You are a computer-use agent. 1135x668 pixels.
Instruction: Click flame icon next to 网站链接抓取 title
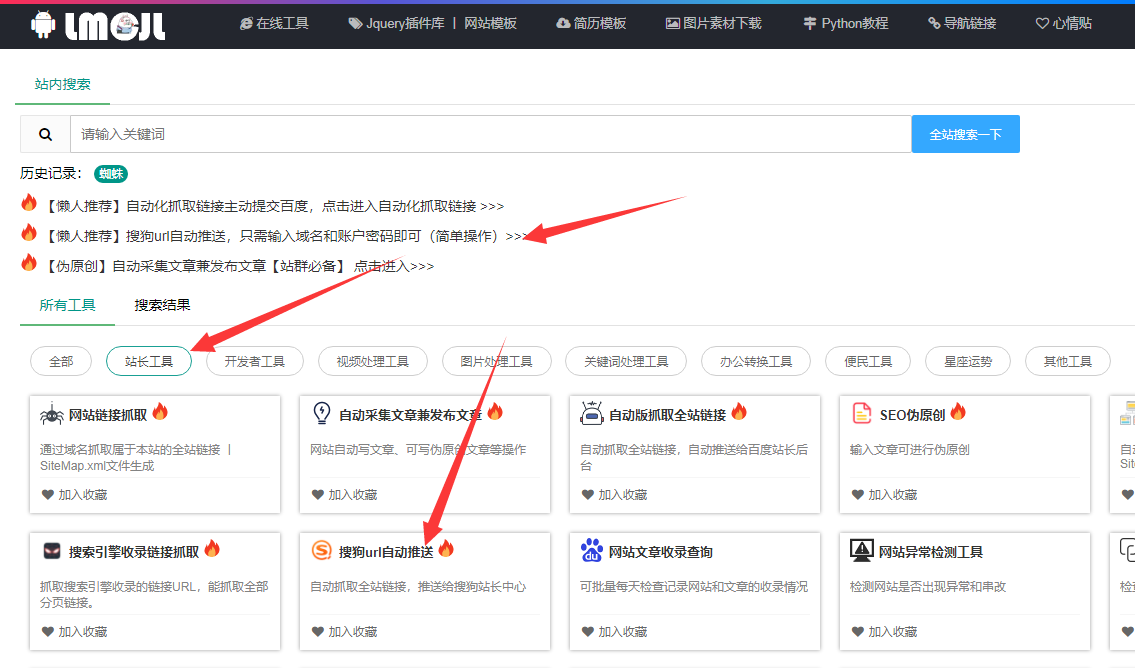coord(160,412)
